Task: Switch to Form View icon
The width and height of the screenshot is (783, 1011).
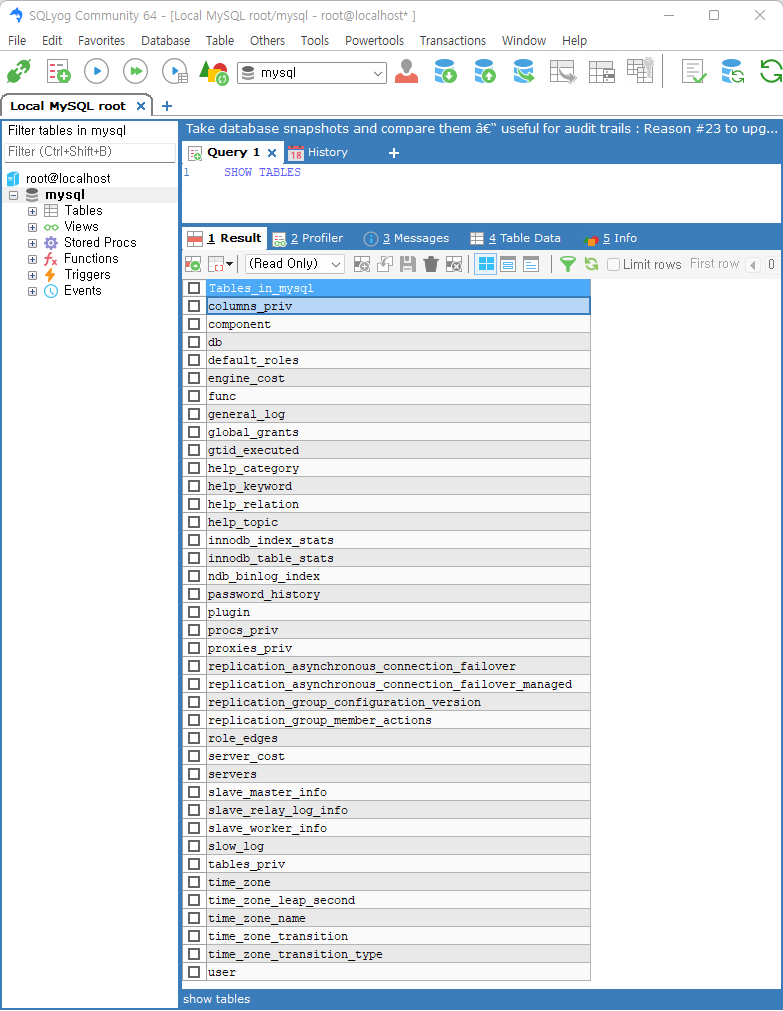Action: click(508, 264)
